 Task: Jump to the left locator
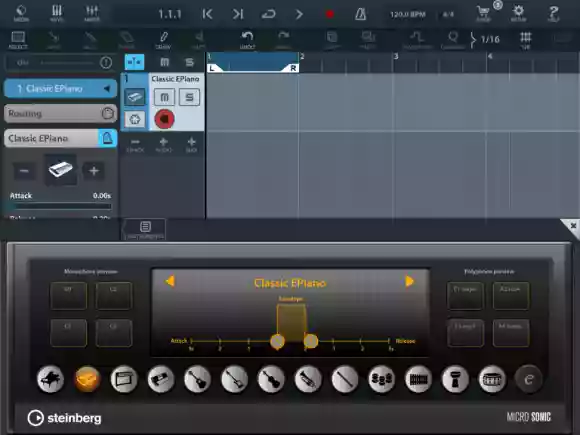[x=208, y=14]
